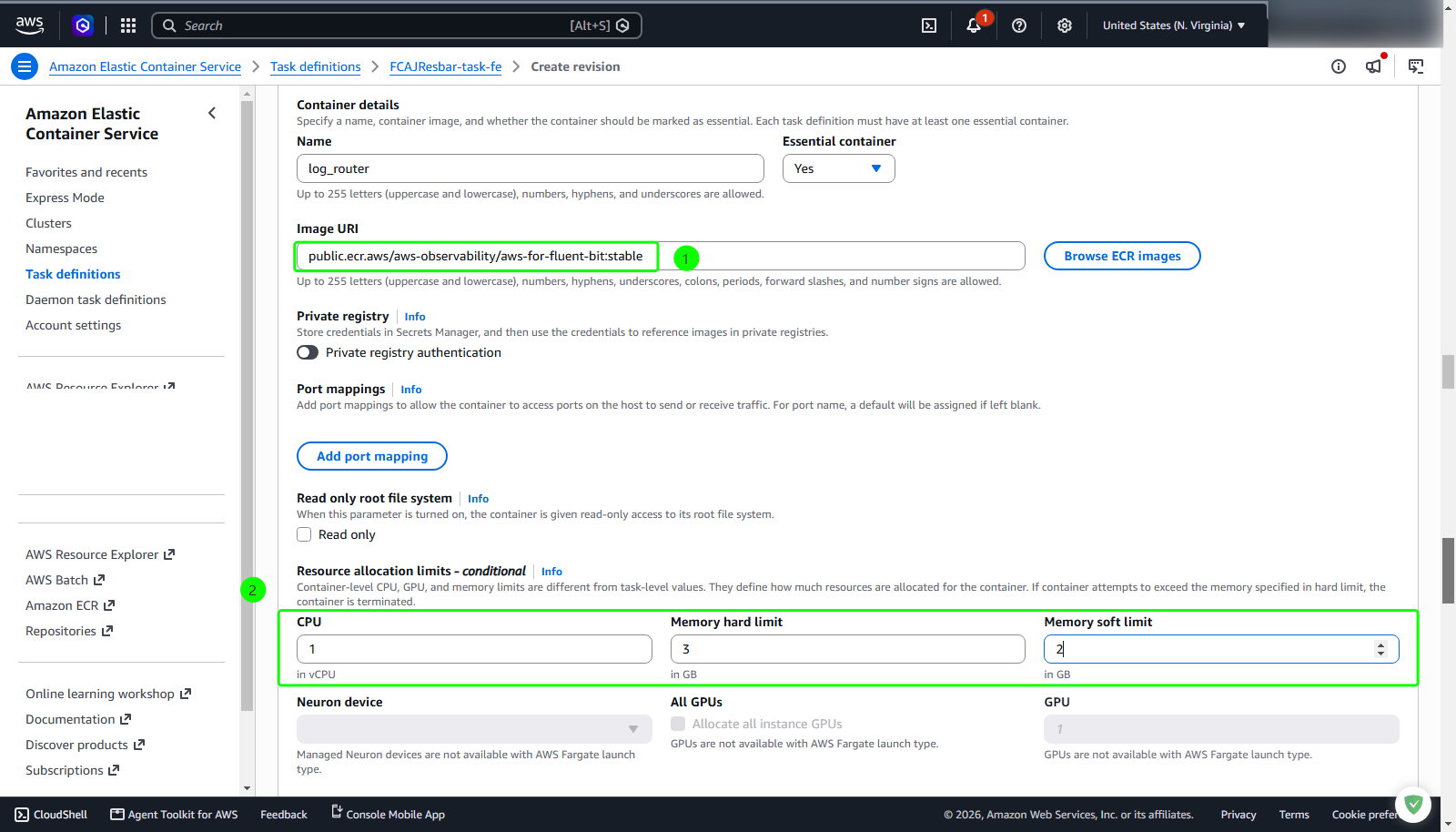Viewport: 1456px width, 832px height.
Task: Open CloudShell in the footer bar
Action: click(51, 815)
